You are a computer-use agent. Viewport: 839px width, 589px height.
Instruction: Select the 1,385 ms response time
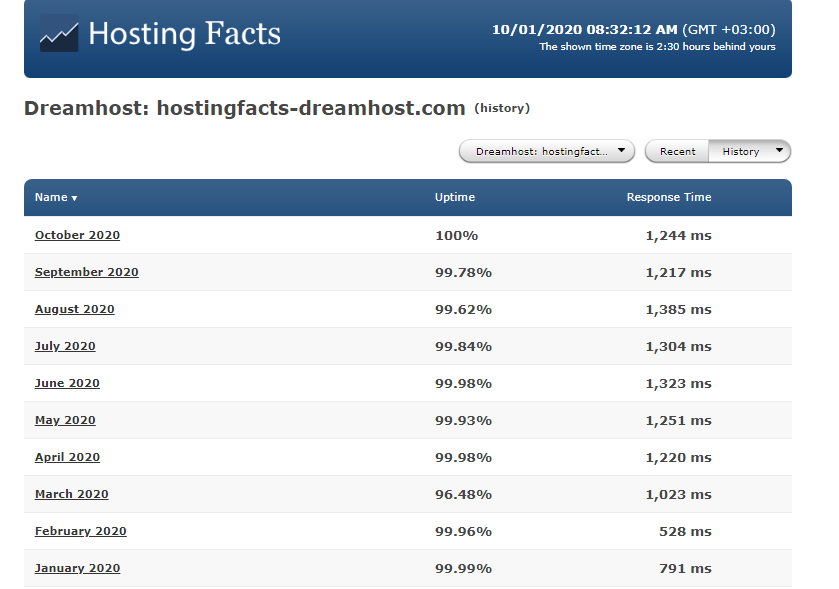click(678, 309)
